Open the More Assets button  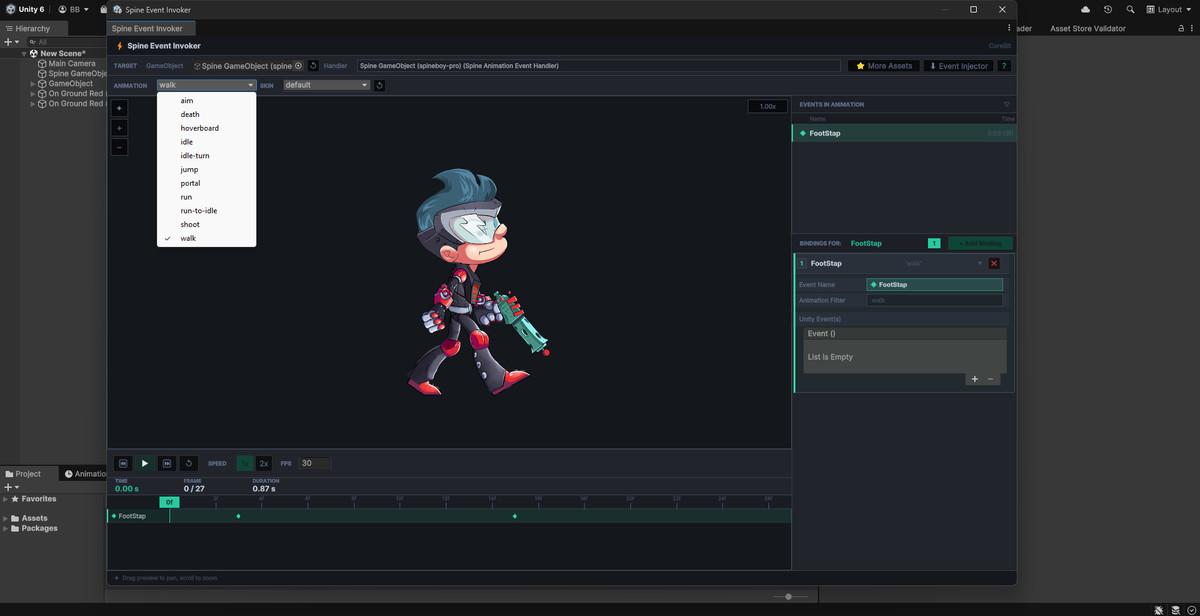884,66
